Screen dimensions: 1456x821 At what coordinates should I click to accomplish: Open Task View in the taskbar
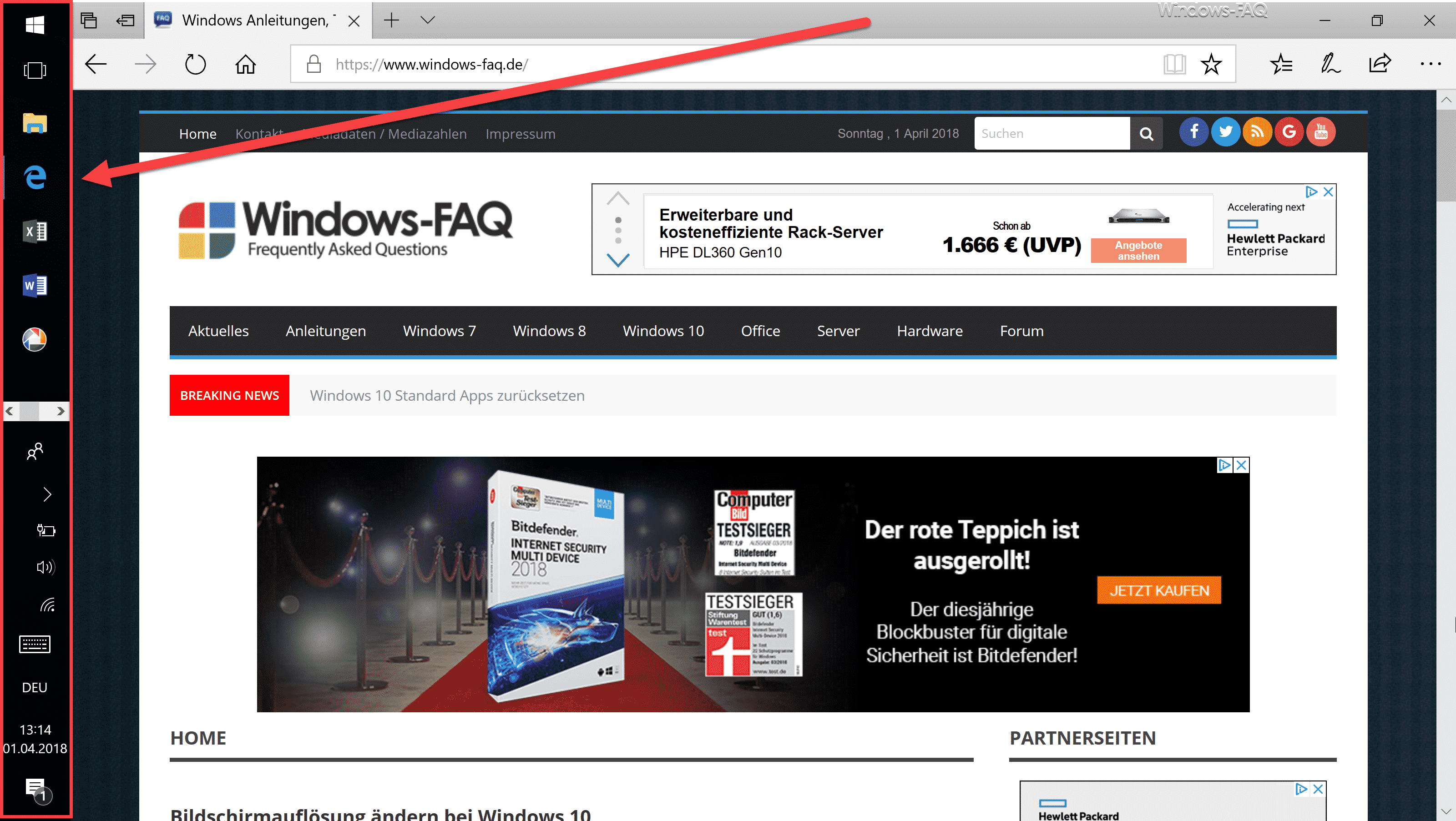coord(35,71)
